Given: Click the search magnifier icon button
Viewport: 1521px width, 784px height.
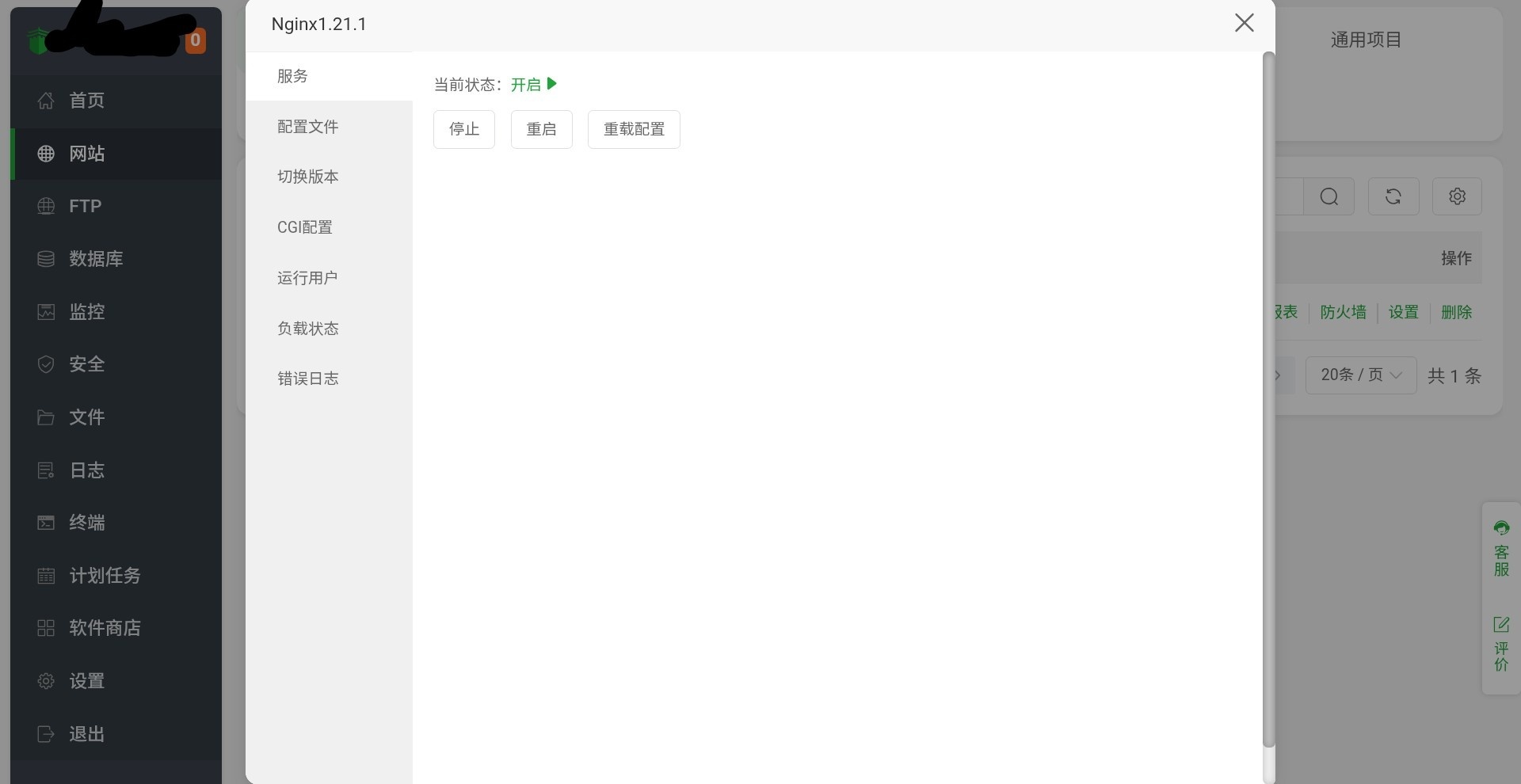Looking at the screenshot, I should pos(1329,196).
